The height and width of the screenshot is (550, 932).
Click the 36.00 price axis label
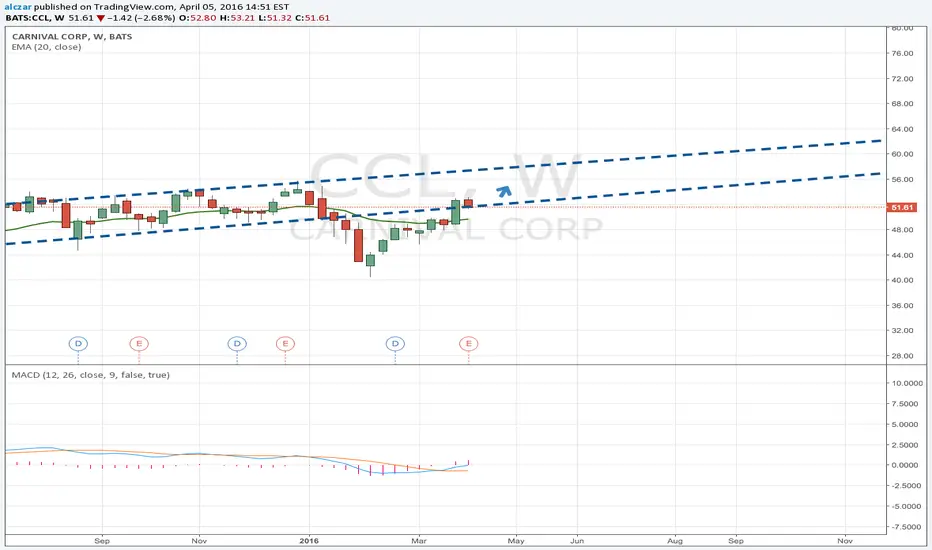[902, 305]
